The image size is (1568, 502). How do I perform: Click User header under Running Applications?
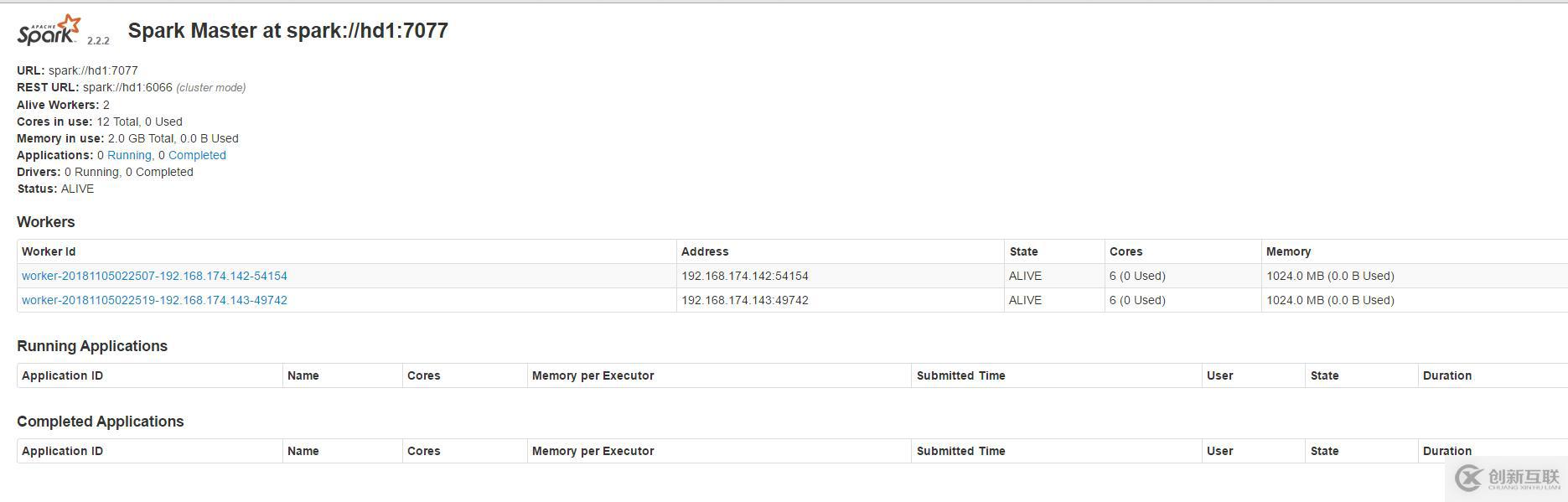tap(1219, 375)
